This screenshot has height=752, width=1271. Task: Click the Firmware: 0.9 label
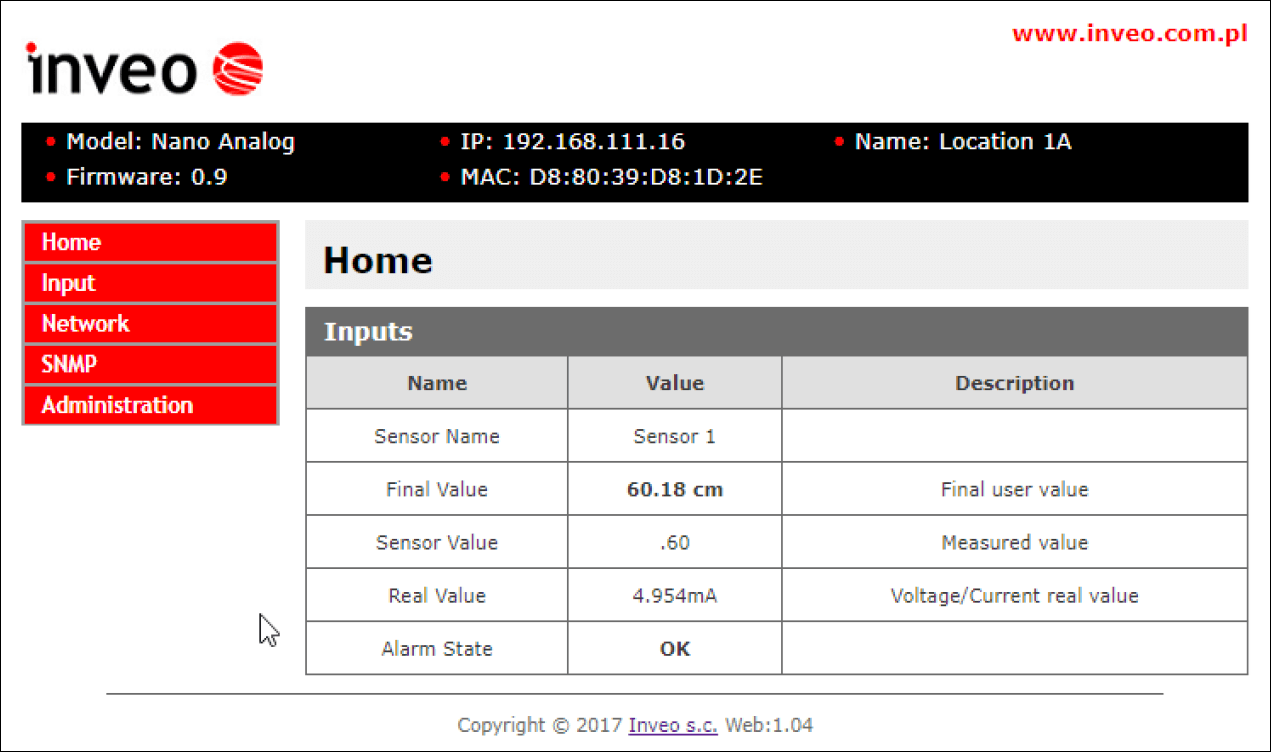[x=146, y=178]
